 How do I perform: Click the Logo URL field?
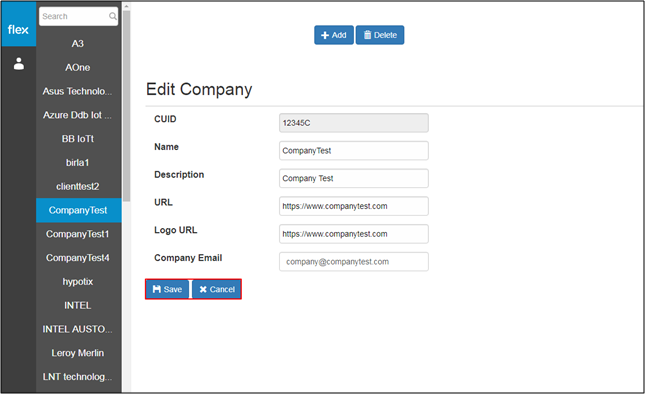354,234
